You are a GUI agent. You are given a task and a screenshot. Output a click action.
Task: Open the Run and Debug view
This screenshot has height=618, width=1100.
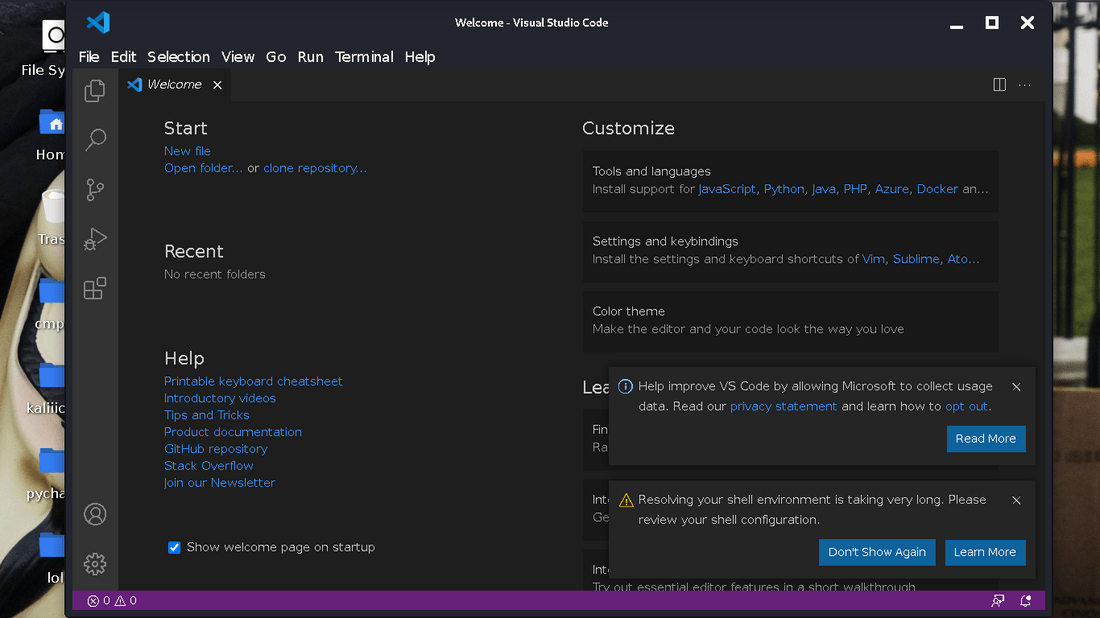[x=95, y=239]
